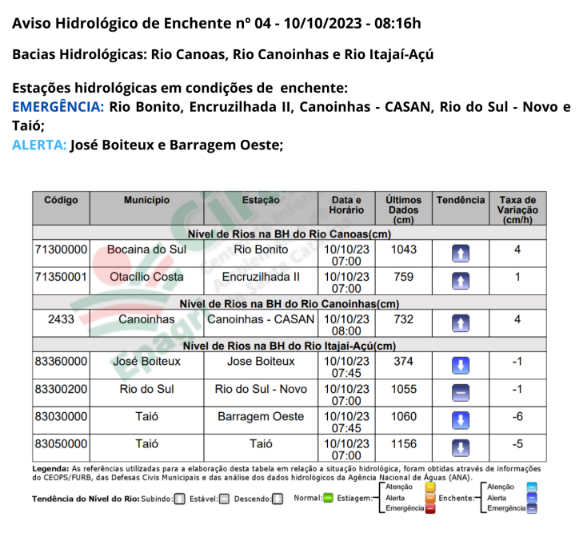
Task: Click the Taxa de Variação column header
Action: (518, 208)
